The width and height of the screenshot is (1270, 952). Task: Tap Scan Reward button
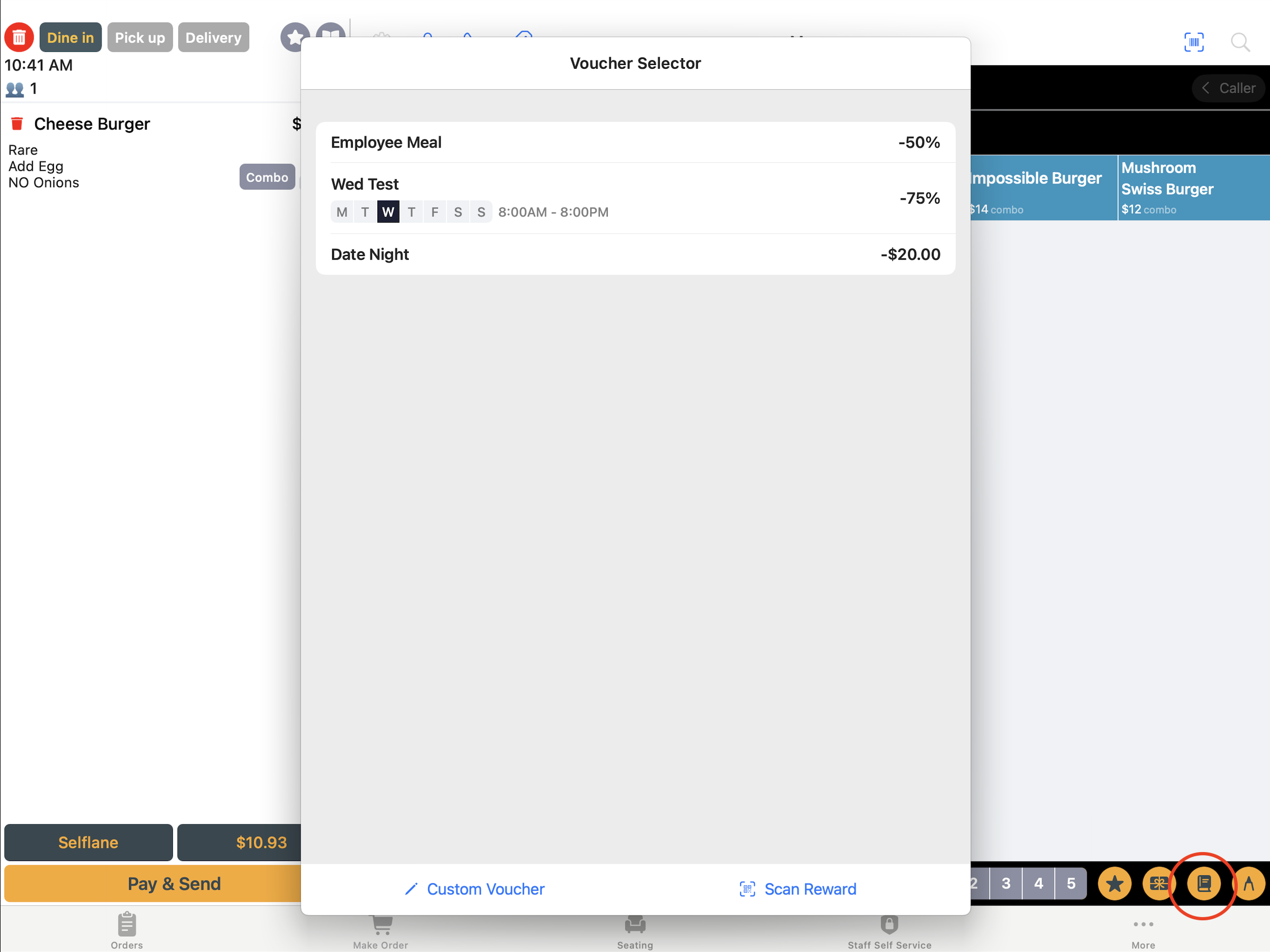[x=798, y=889]
